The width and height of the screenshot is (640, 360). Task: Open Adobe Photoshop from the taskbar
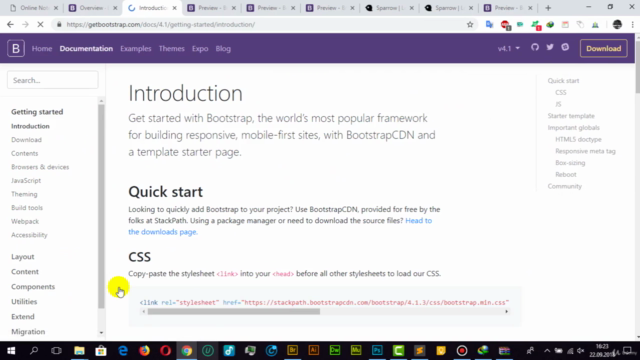(377, 351)
